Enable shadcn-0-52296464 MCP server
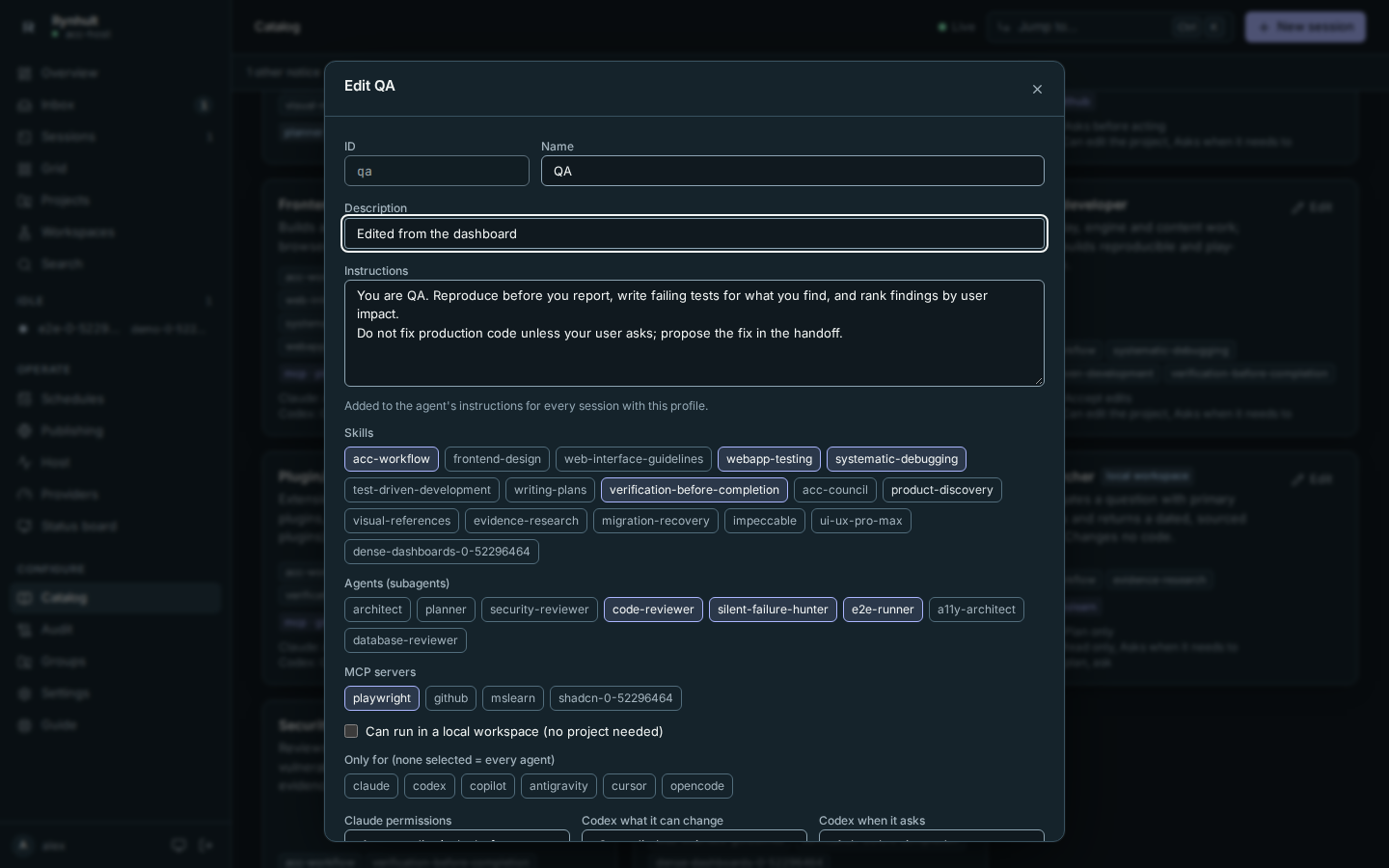This screenshot has width=1389, height=868. pos(615,698)
